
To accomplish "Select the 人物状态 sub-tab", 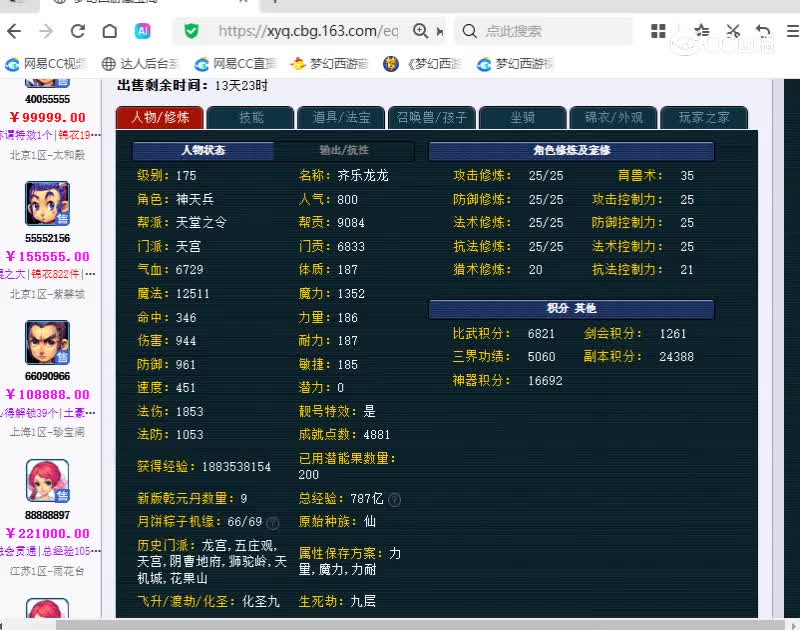I will coord(203,150).
